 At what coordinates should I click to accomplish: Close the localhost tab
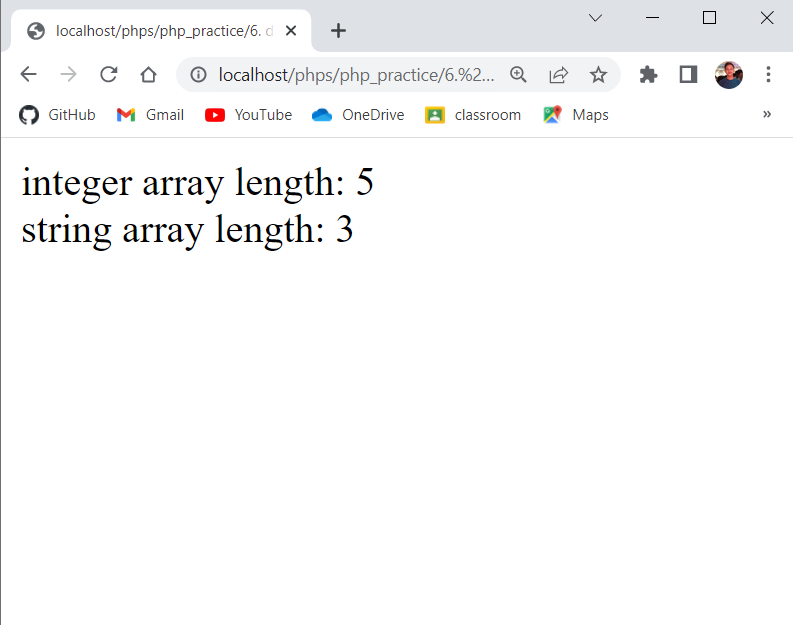click(291, 30)
